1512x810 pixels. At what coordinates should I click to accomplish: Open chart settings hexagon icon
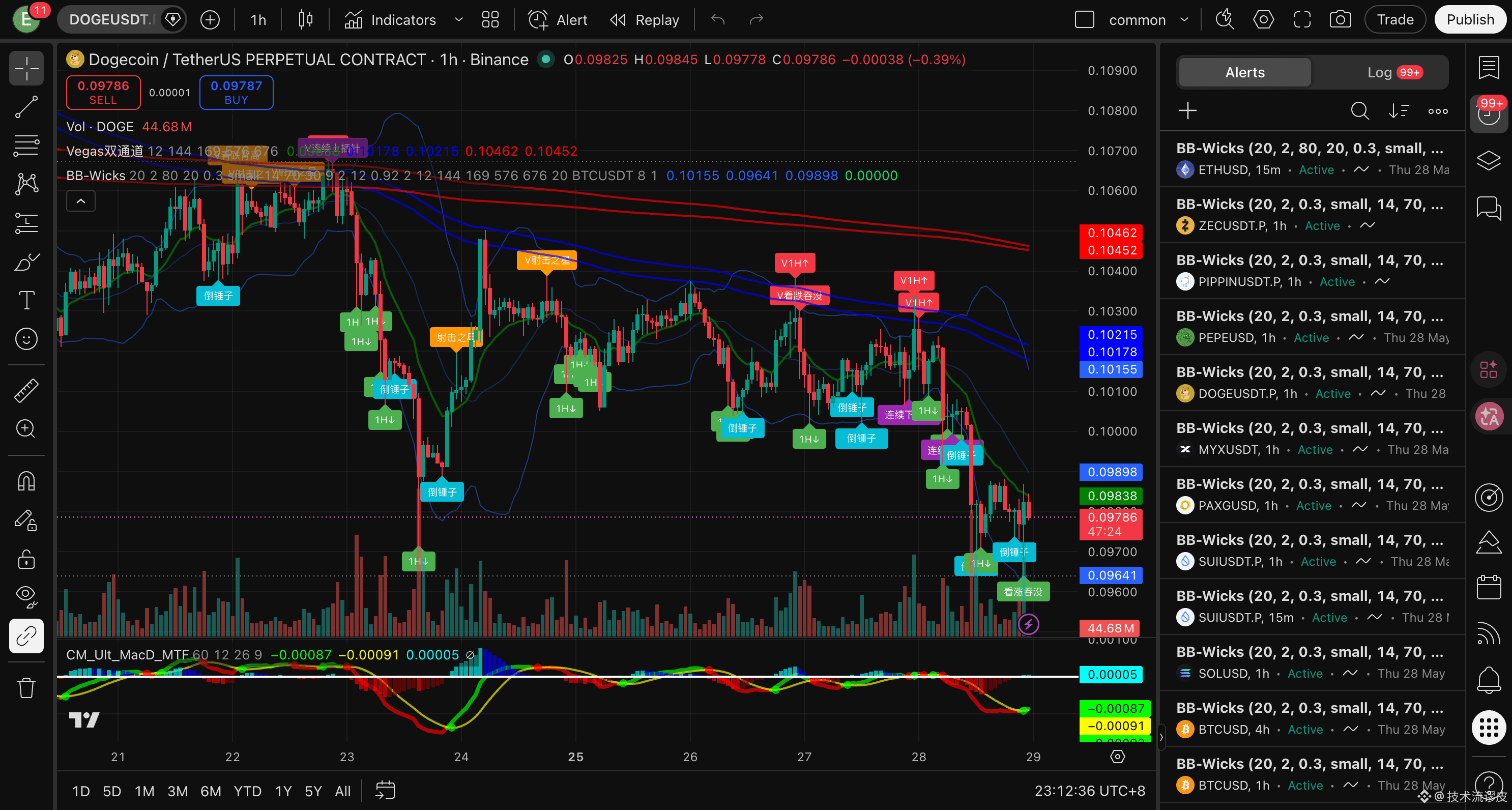click(1263, 20)
